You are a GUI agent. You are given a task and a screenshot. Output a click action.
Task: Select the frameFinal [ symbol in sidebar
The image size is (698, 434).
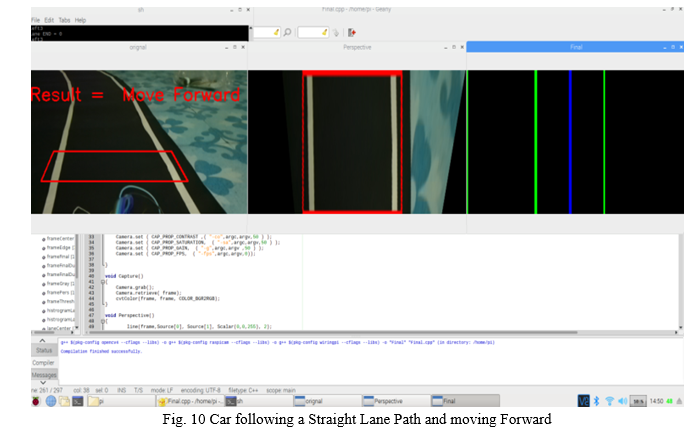pos(60,256)
